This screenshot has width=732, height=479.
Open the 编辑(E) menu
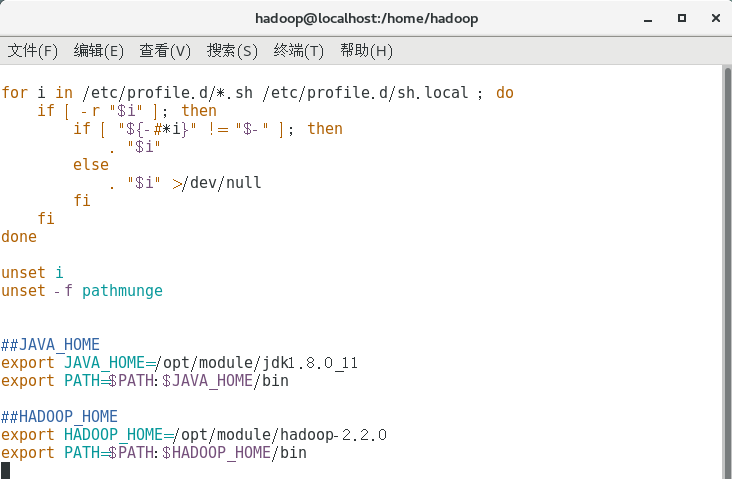[x=99, y=50]
